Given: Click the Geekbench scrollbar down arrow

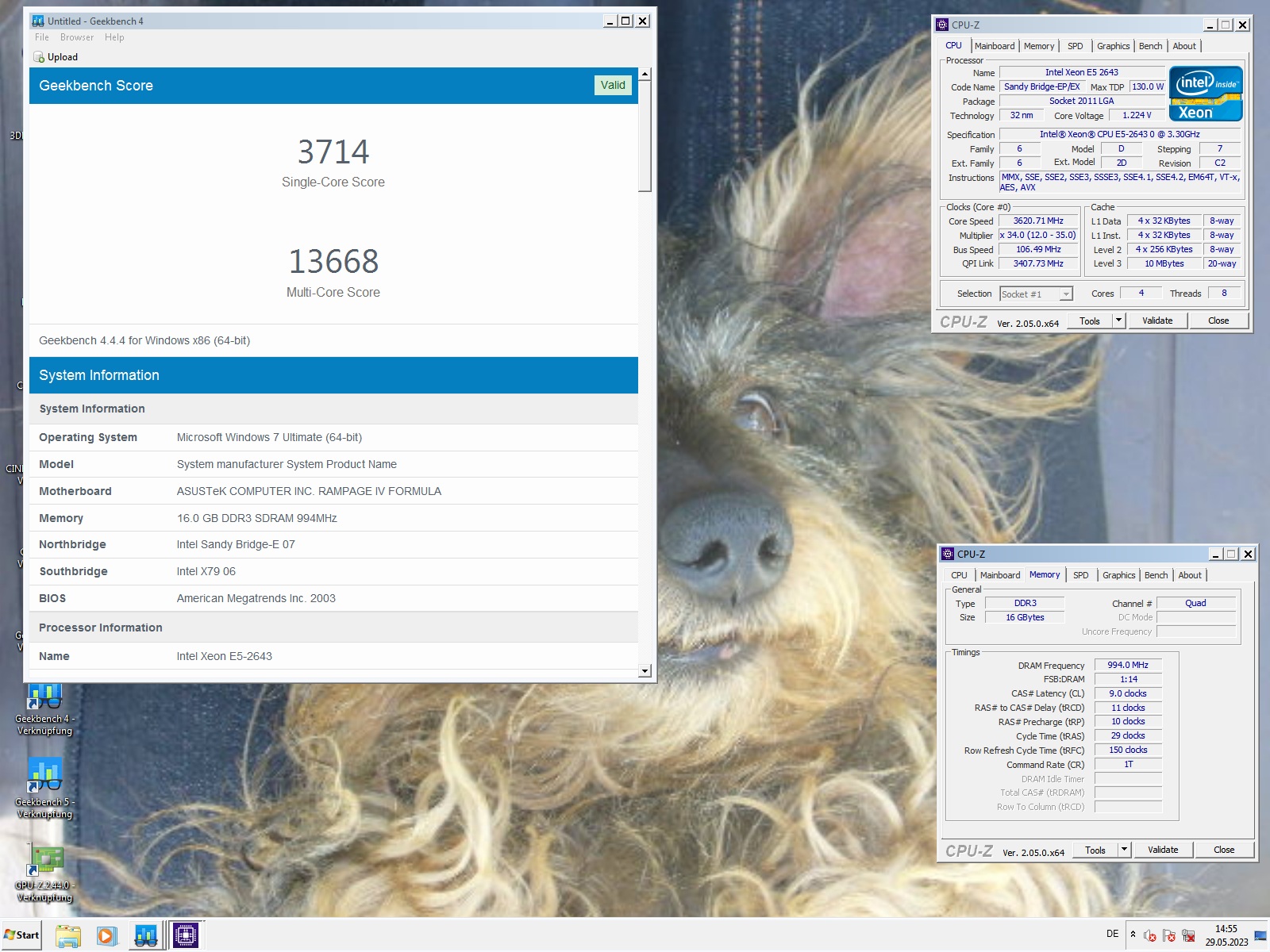Looking at the screenshot, I should 645,671.
